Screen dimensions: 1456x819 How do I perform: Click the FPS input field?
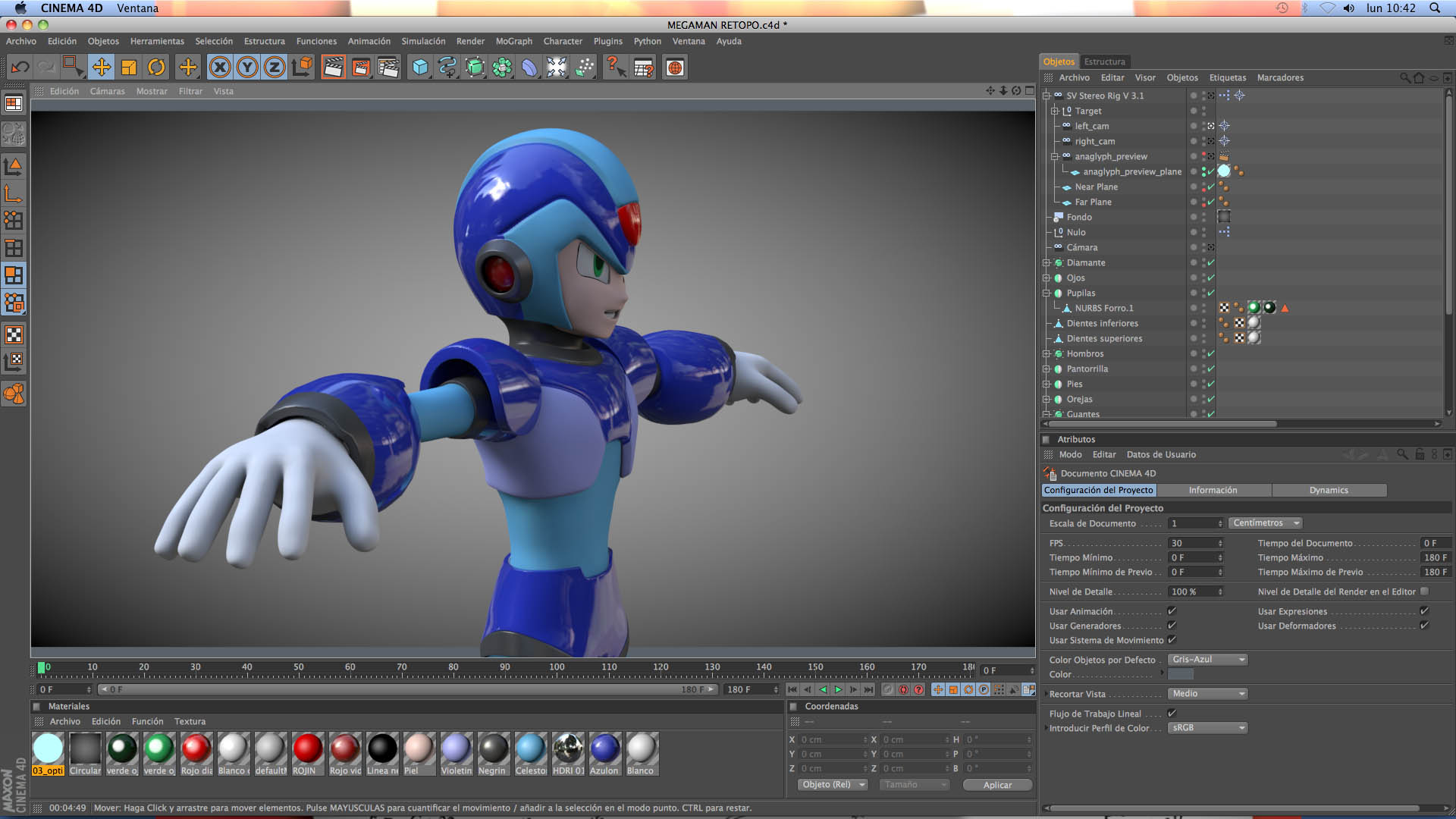point(1193,543)
